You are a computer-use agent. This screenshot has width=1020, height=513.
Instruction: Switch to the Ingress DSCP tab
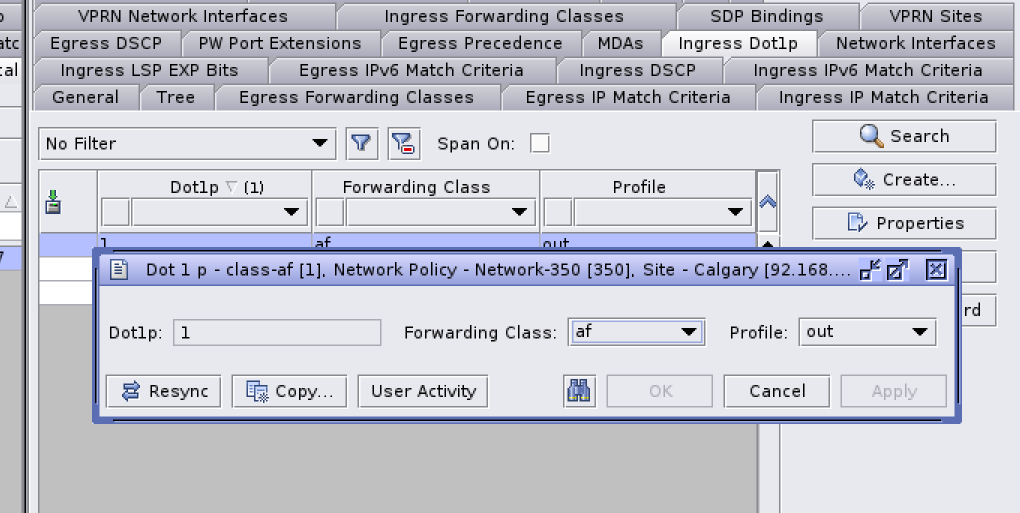click(637, 70)
